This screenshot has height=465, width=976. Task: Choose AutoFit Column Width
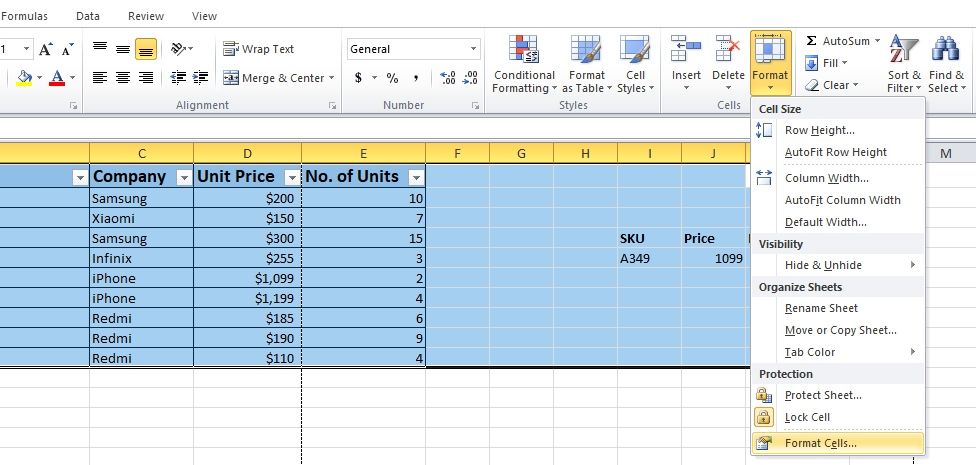coord(838,200)
